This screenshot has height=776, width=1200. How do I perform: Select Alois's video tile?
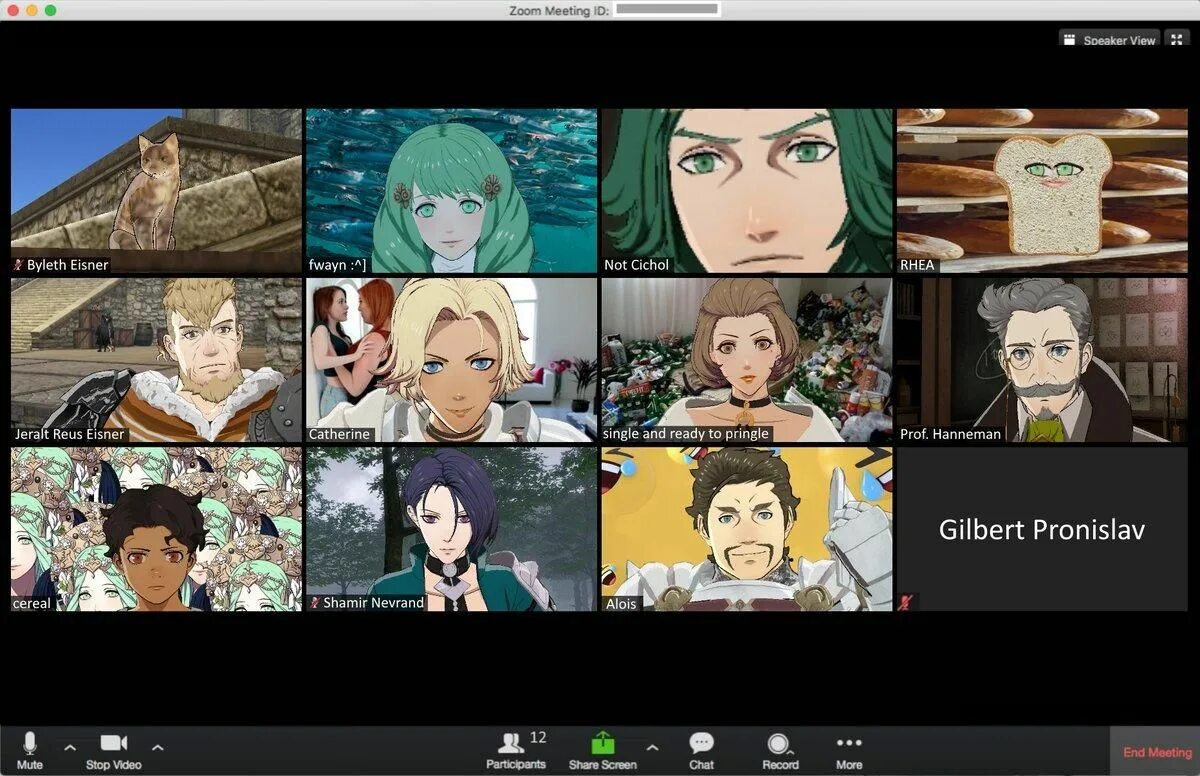point(747,529)
